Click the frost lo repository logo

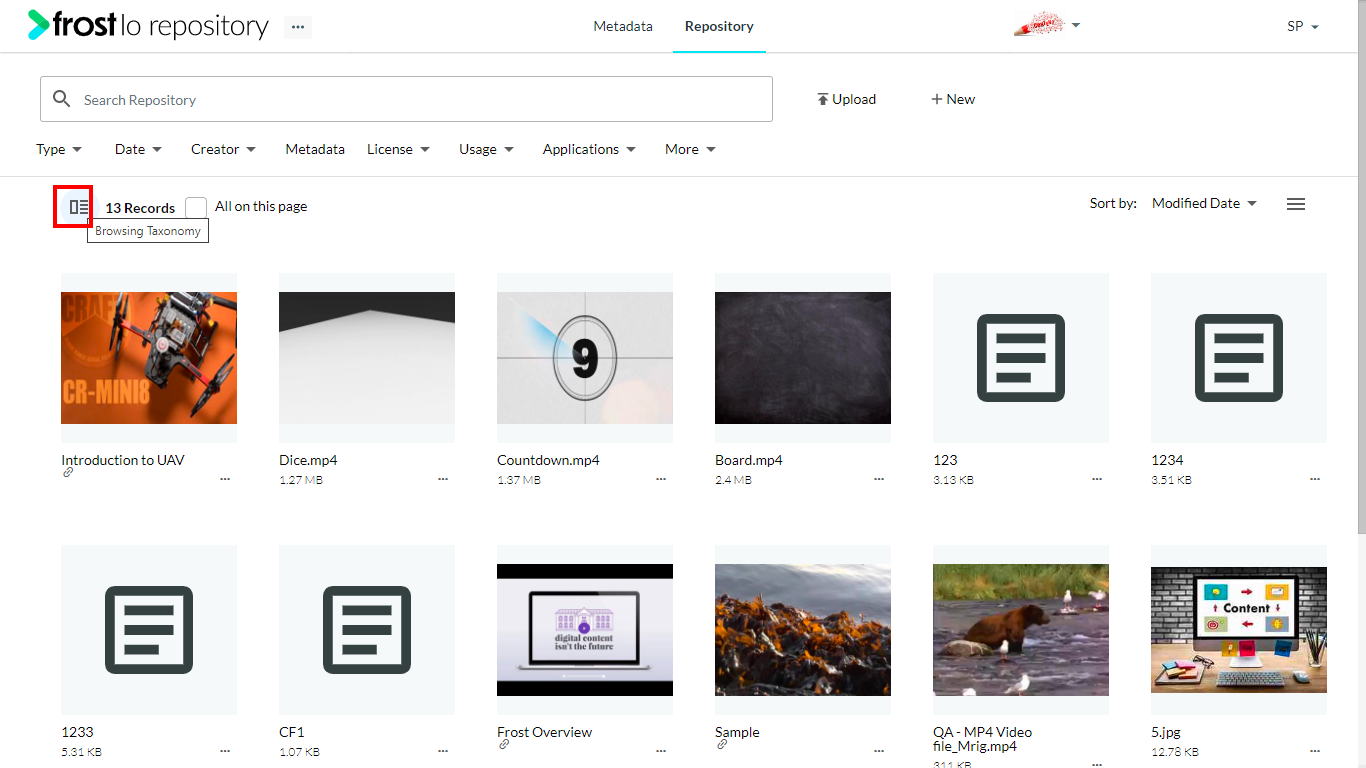point(148,26)
